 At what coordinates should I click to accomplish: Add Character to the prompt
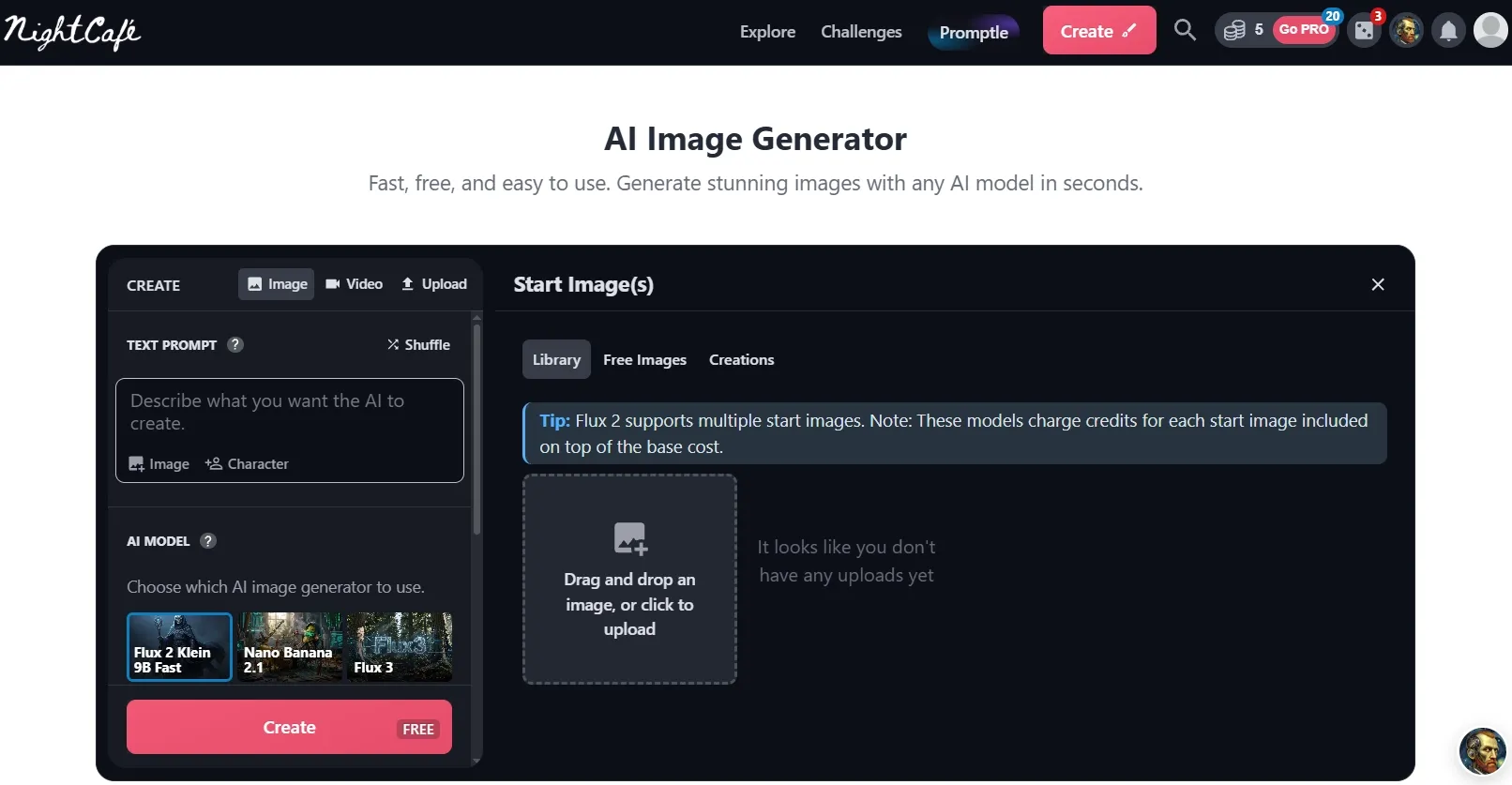[247, 464]
